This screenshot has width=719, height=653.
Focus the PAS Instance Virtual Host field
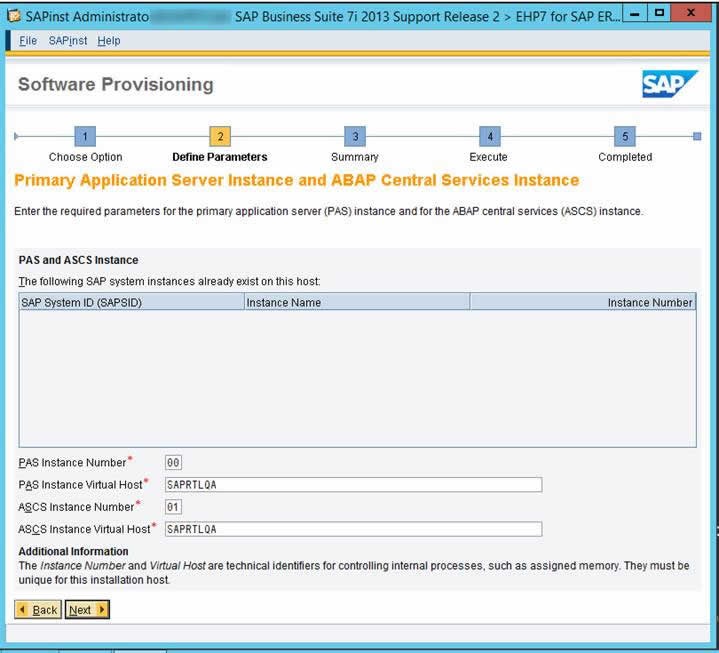[x=354, y=485]
